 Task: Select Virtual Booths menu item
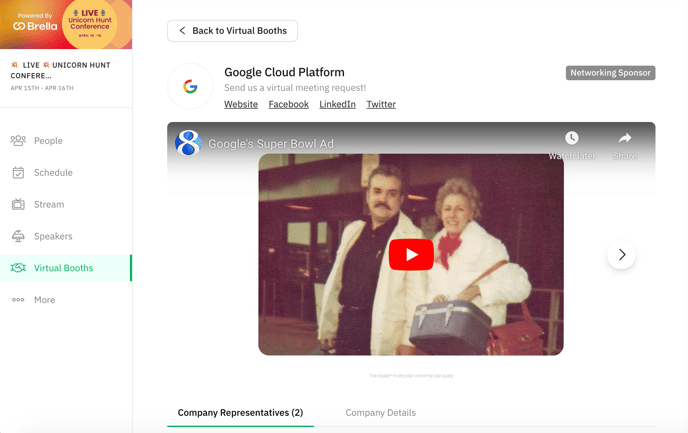coord(66,268)
